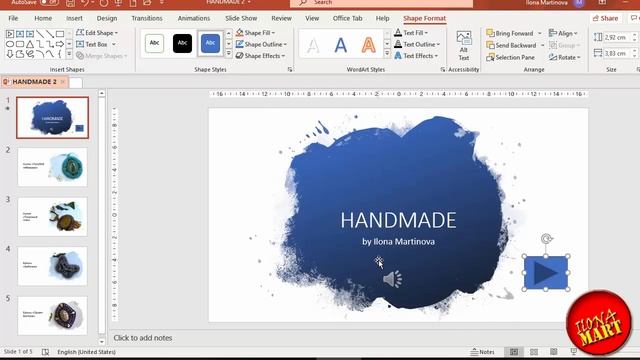Open the Shape Effects dropdown
Screen dimensions: 640x360
pos(260,56)
